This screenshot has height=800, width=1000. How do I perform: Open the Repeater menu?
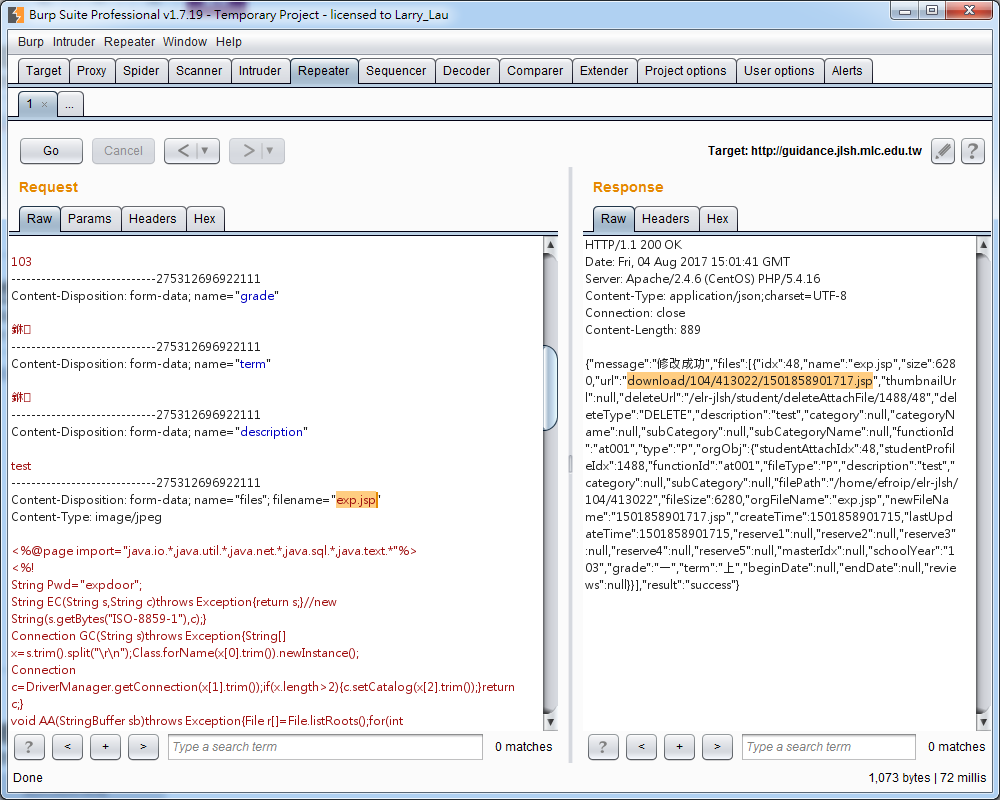pyautogui.click(x=129, y=41)
